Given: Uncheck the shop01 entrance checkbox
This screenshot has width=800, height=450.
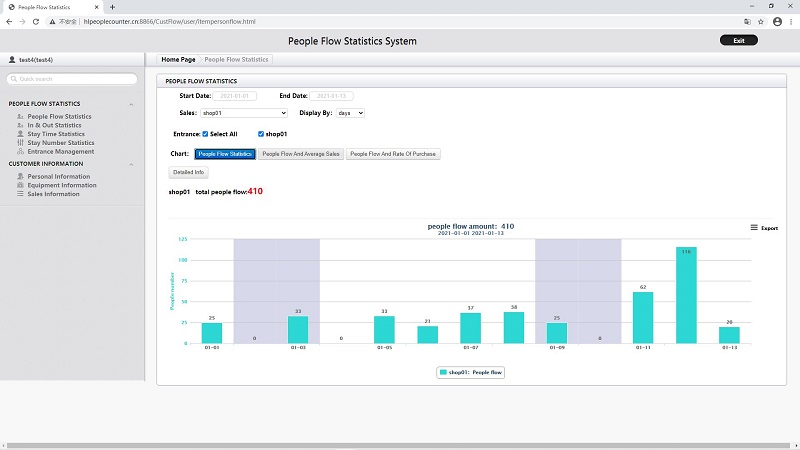Looking at the screenshot, I should 261,134.
